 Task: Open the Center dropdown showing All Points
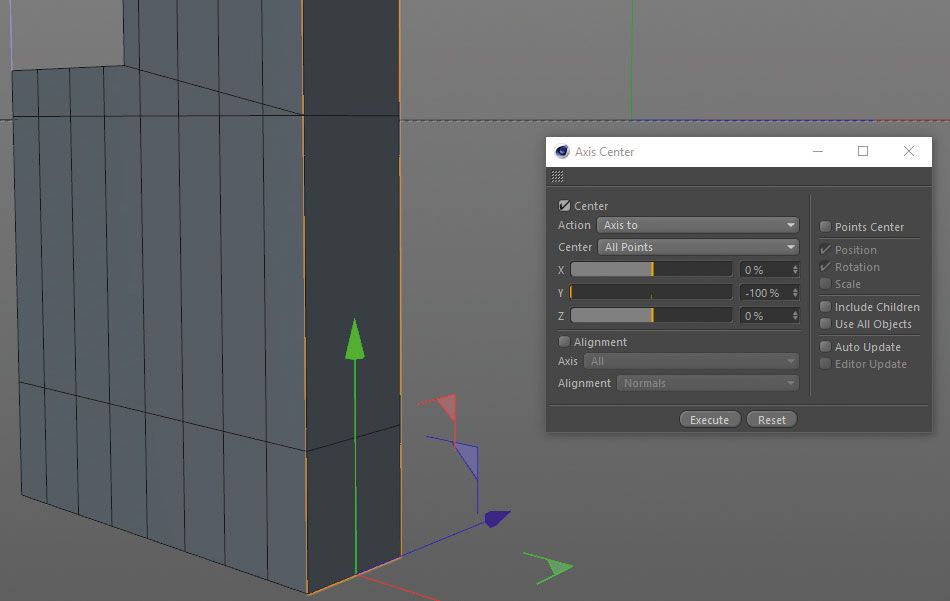(x=696, y=247)
